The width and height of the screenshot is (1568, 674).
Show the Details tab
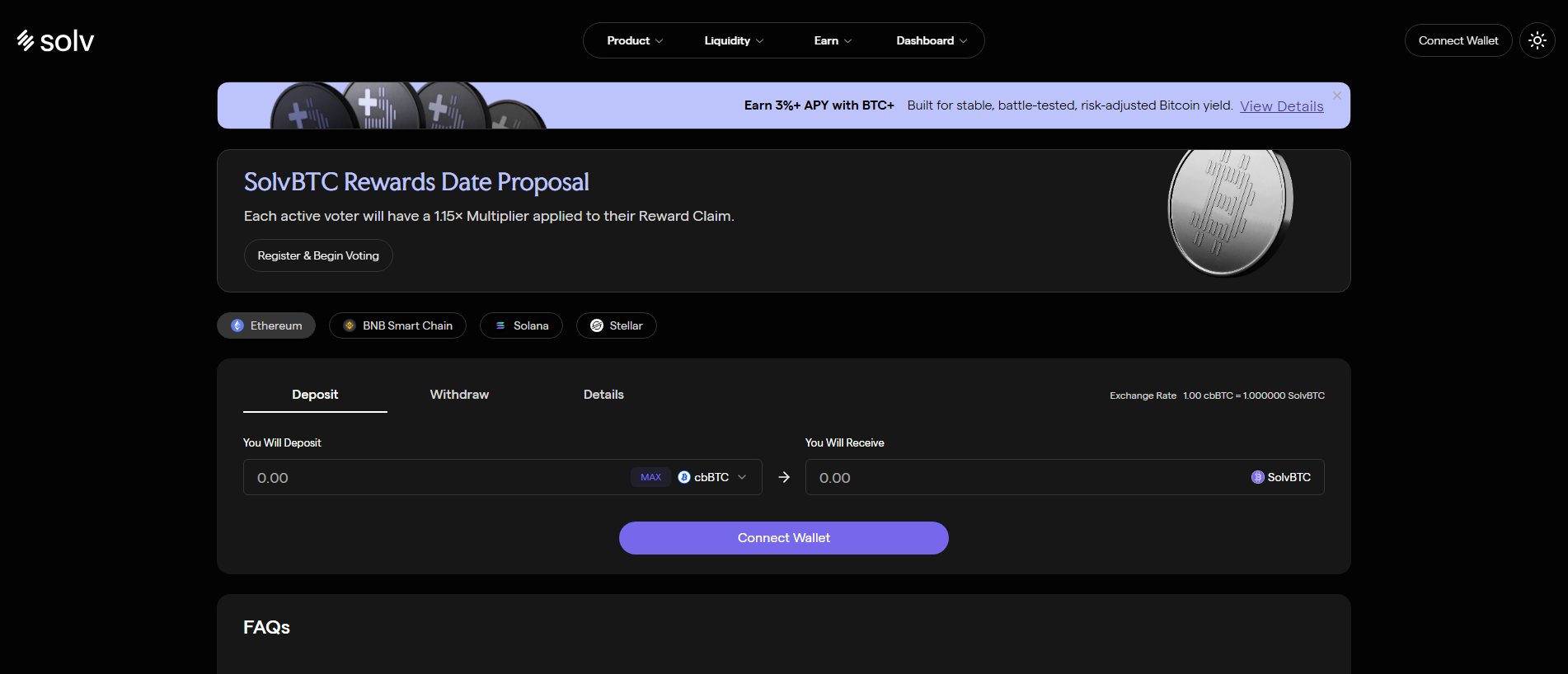coord(603,395)
